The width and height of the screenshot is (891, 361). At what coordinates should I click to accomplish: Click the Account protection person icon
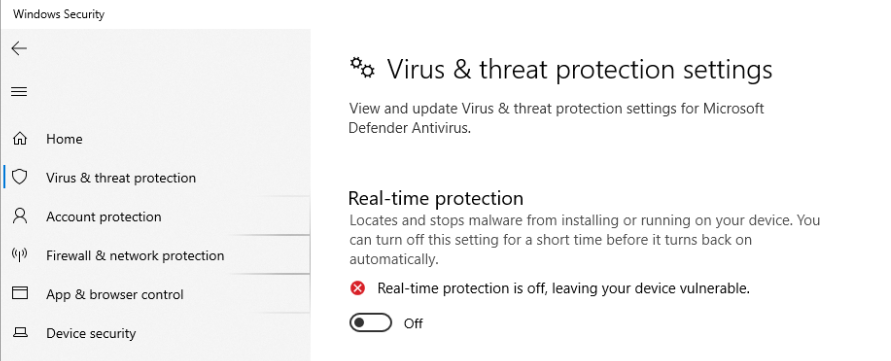[x=20, y=216]
